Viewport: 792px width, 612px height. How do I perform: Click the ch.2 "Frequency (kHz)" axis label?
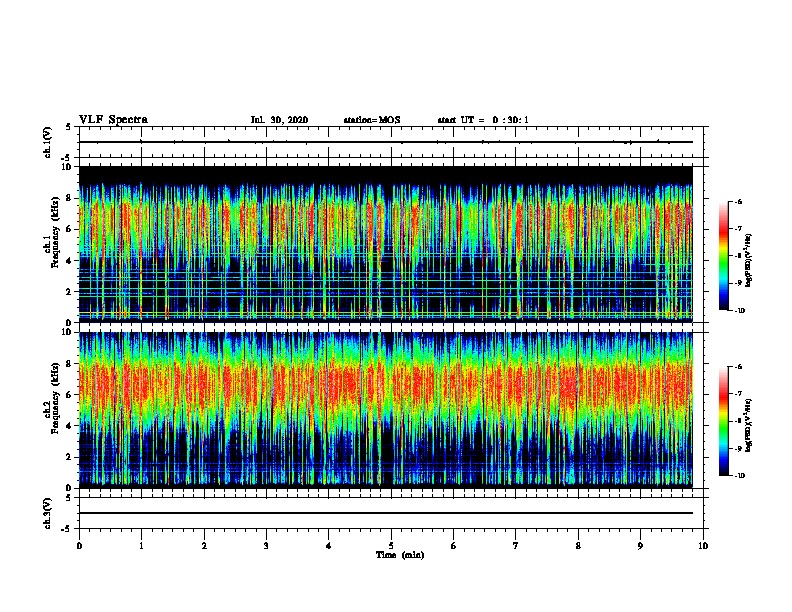point(55,397)
